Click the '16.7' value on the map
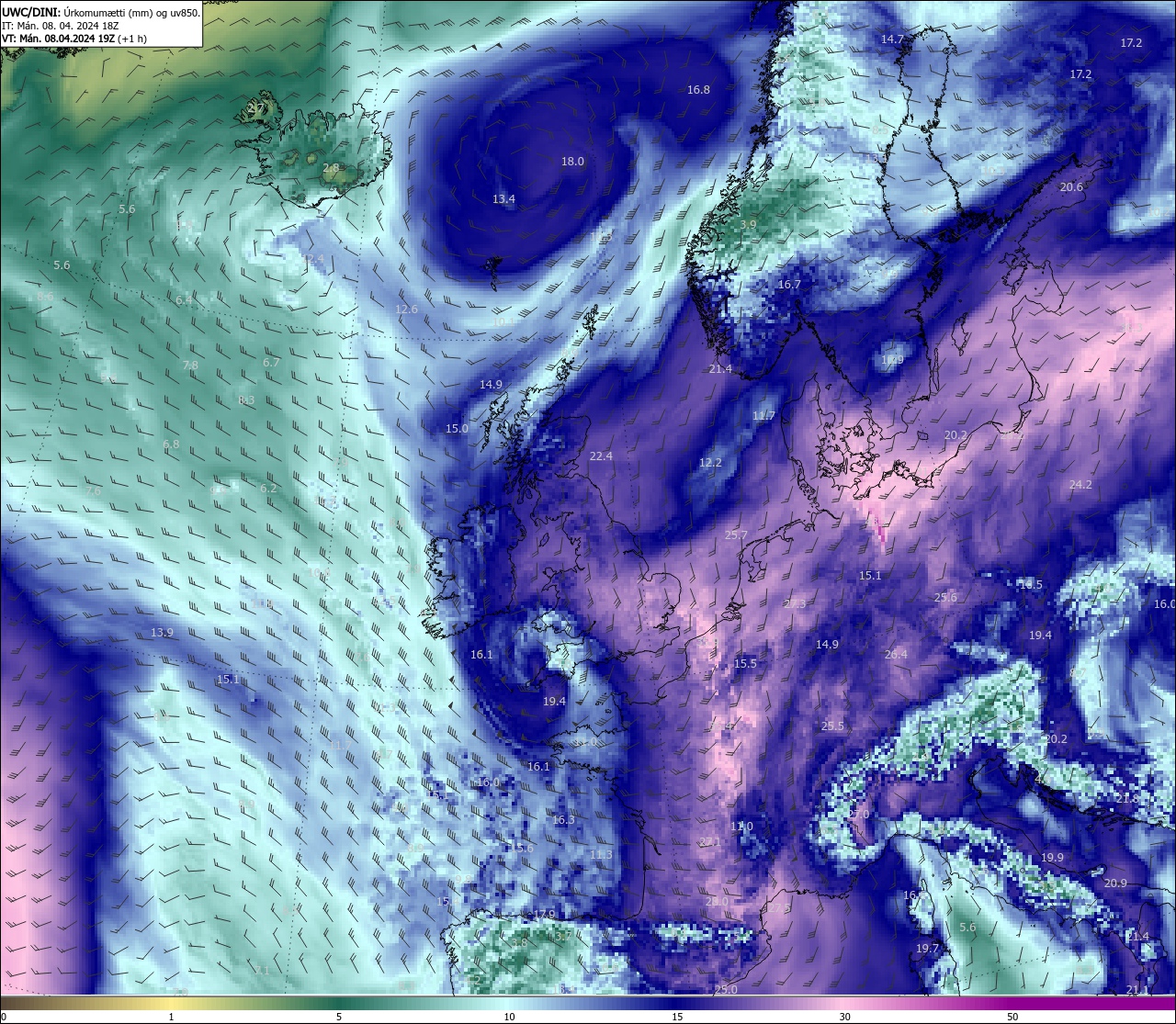Screen dimensions: 1176x1024 pos(789,284)
